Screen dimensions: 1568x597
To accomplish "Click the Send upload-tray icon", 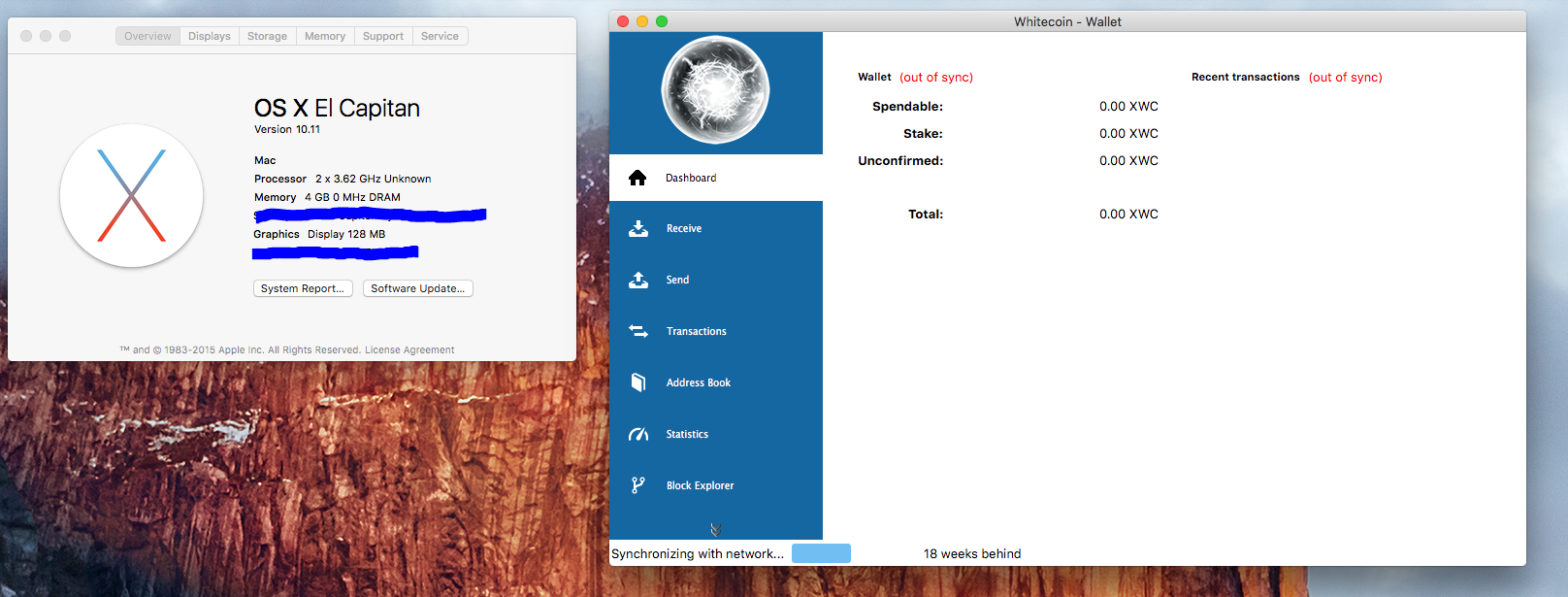I will (x=638, y=280).
